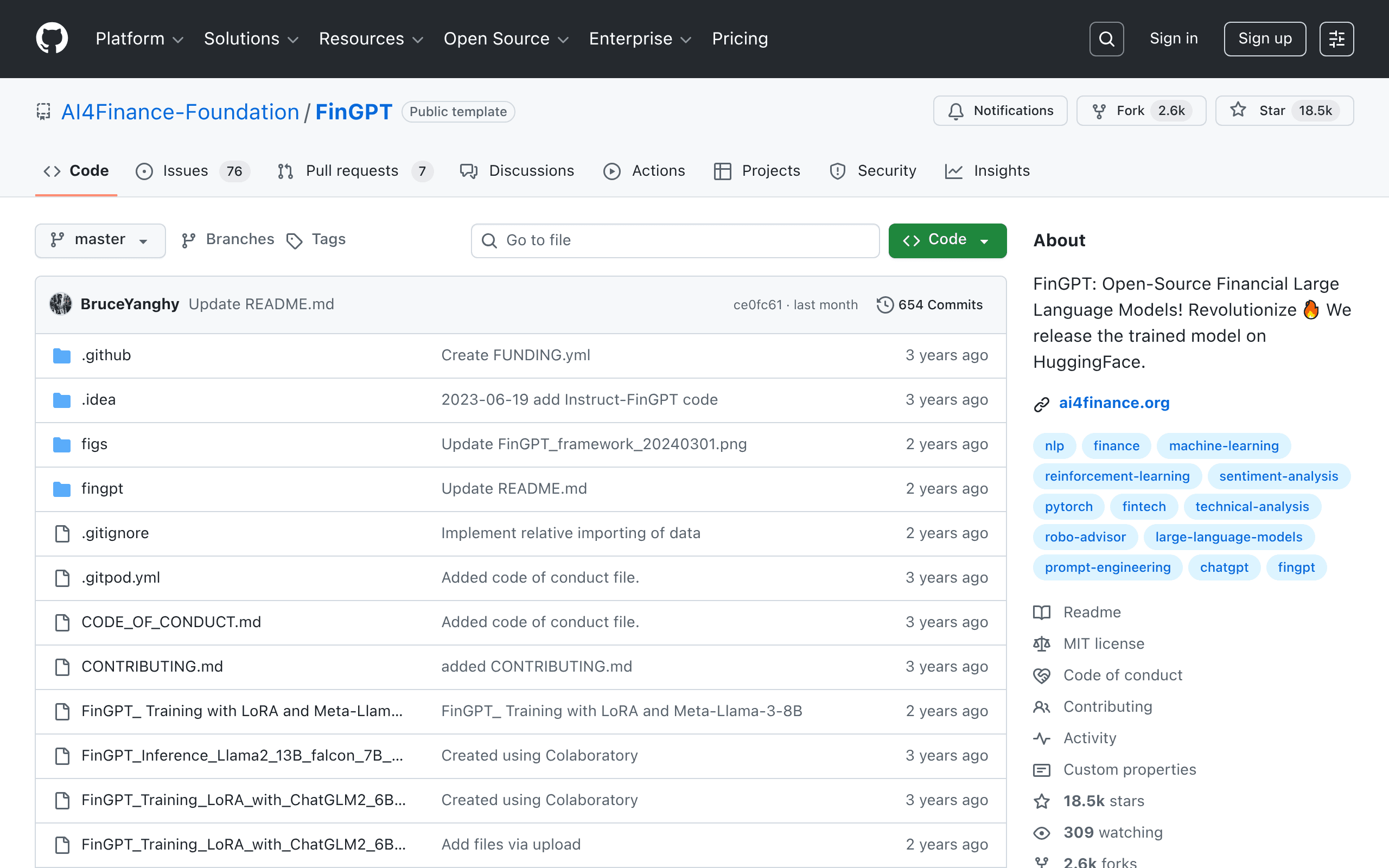
Task: Switch to the Issues tab
Action: [192, 171]
